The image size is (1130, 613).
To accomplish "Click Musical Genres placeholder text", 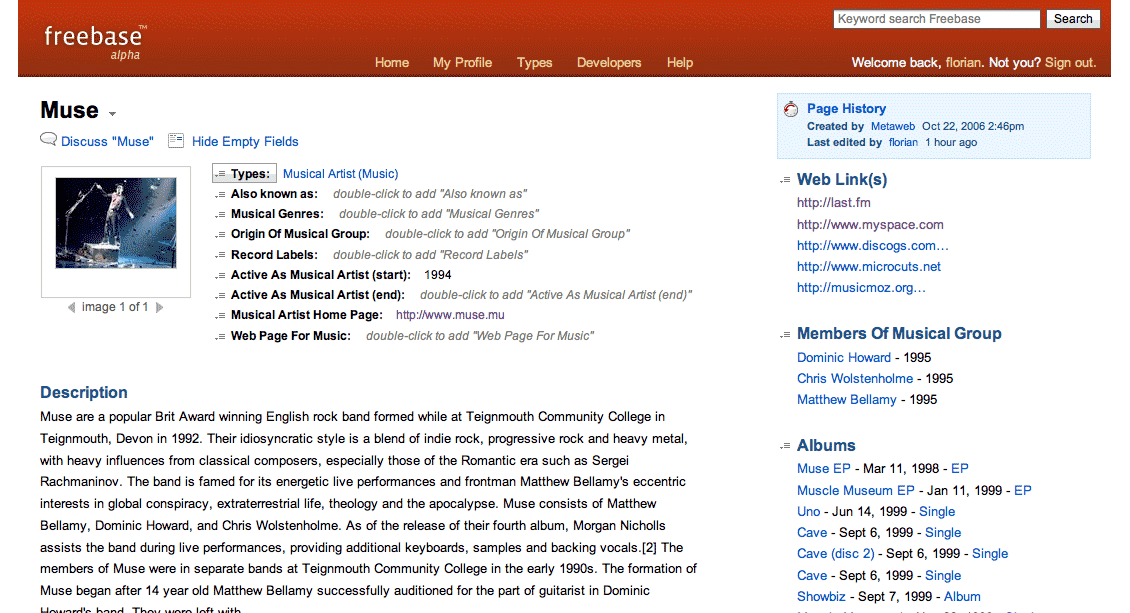I will click(439, 214).
